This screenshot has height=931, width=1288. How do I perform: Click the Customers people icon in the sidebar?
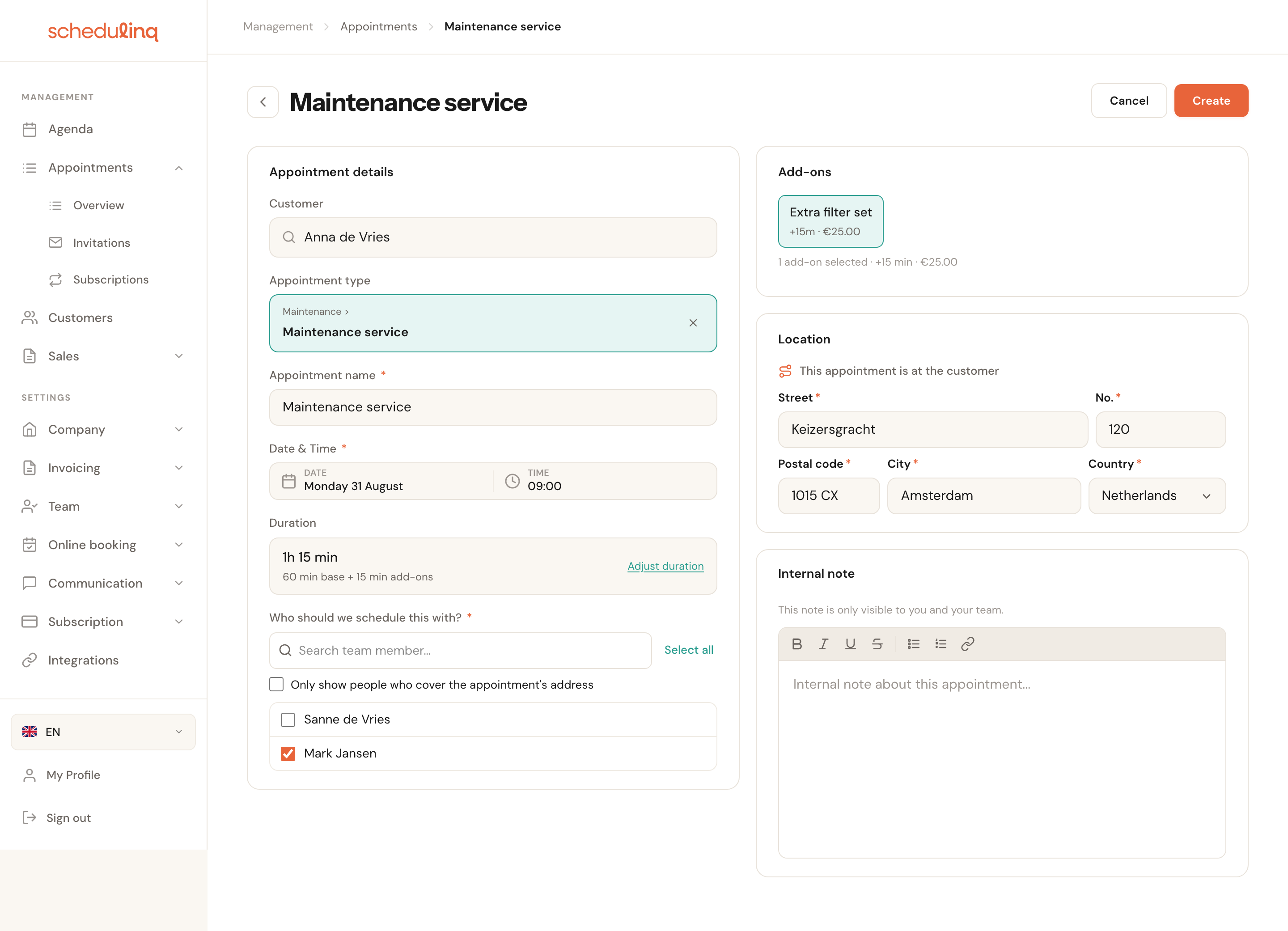(30, 318)
